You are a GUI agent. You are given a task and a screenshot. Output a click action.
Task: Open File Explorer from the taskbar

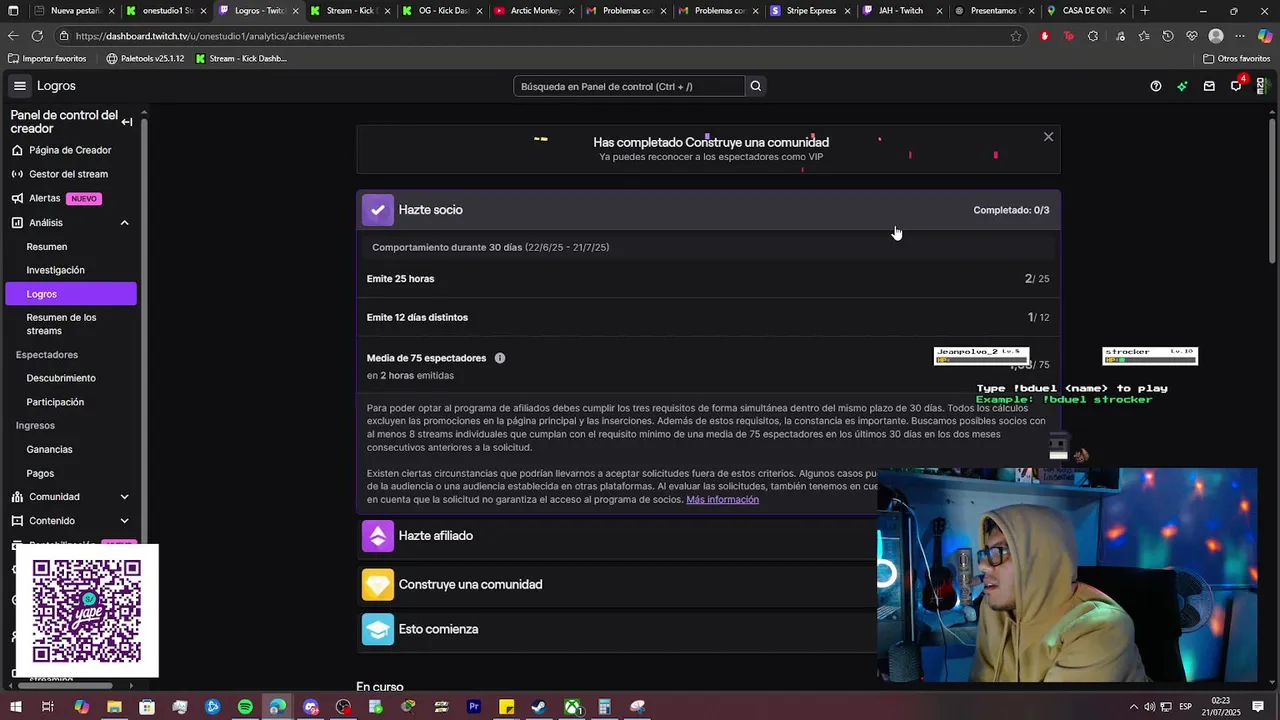tap(114, 707)
